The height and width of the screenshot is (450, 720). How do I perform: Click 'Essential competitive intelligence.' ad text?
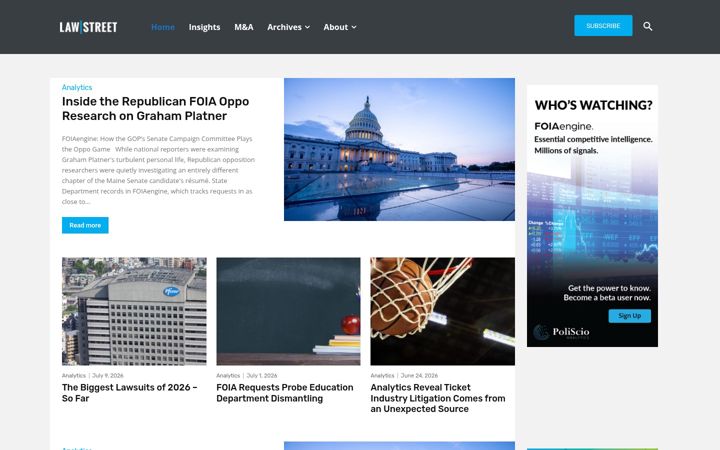593,139
